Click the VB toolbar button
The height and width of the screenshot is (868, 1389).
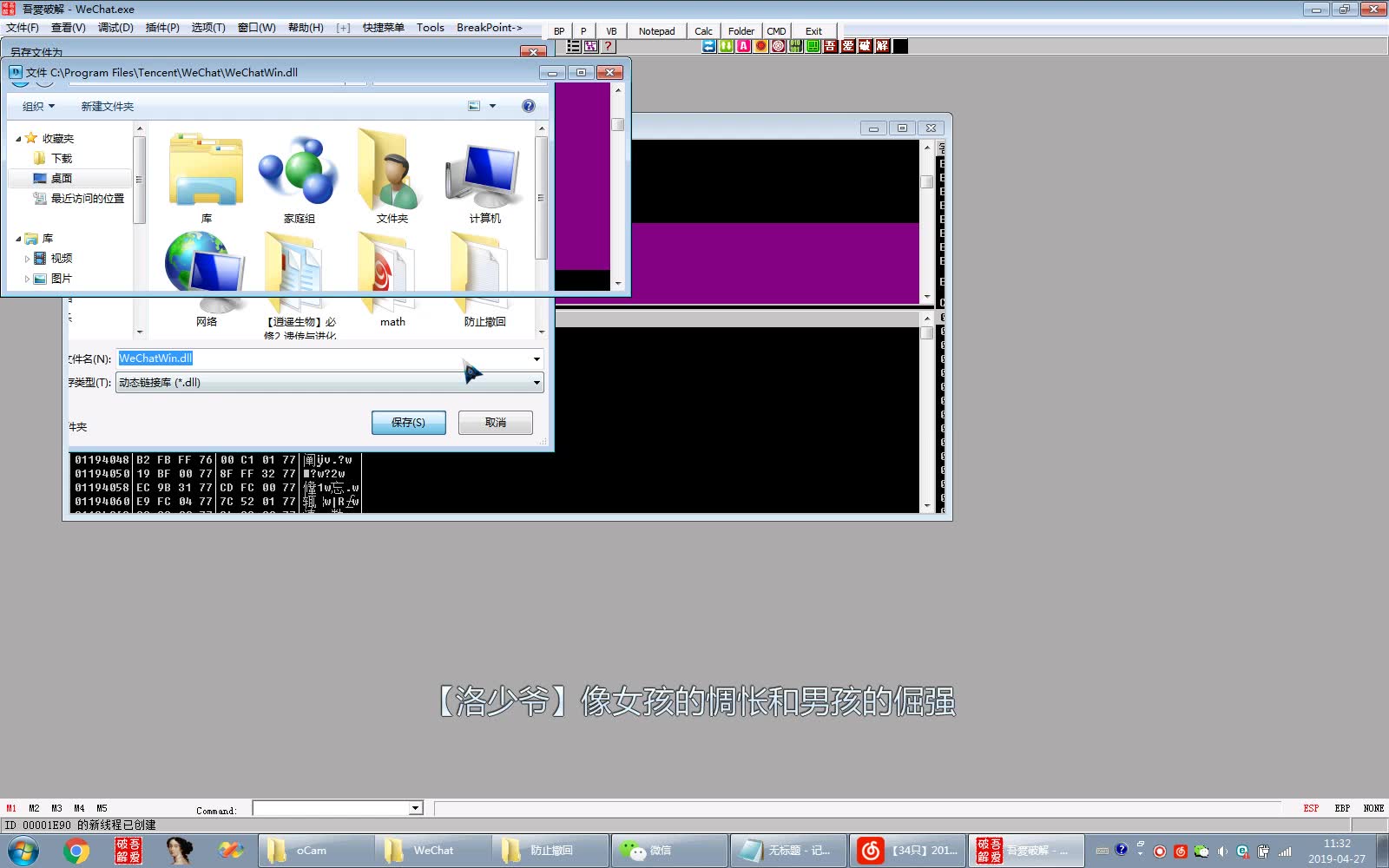pos(611,31)
